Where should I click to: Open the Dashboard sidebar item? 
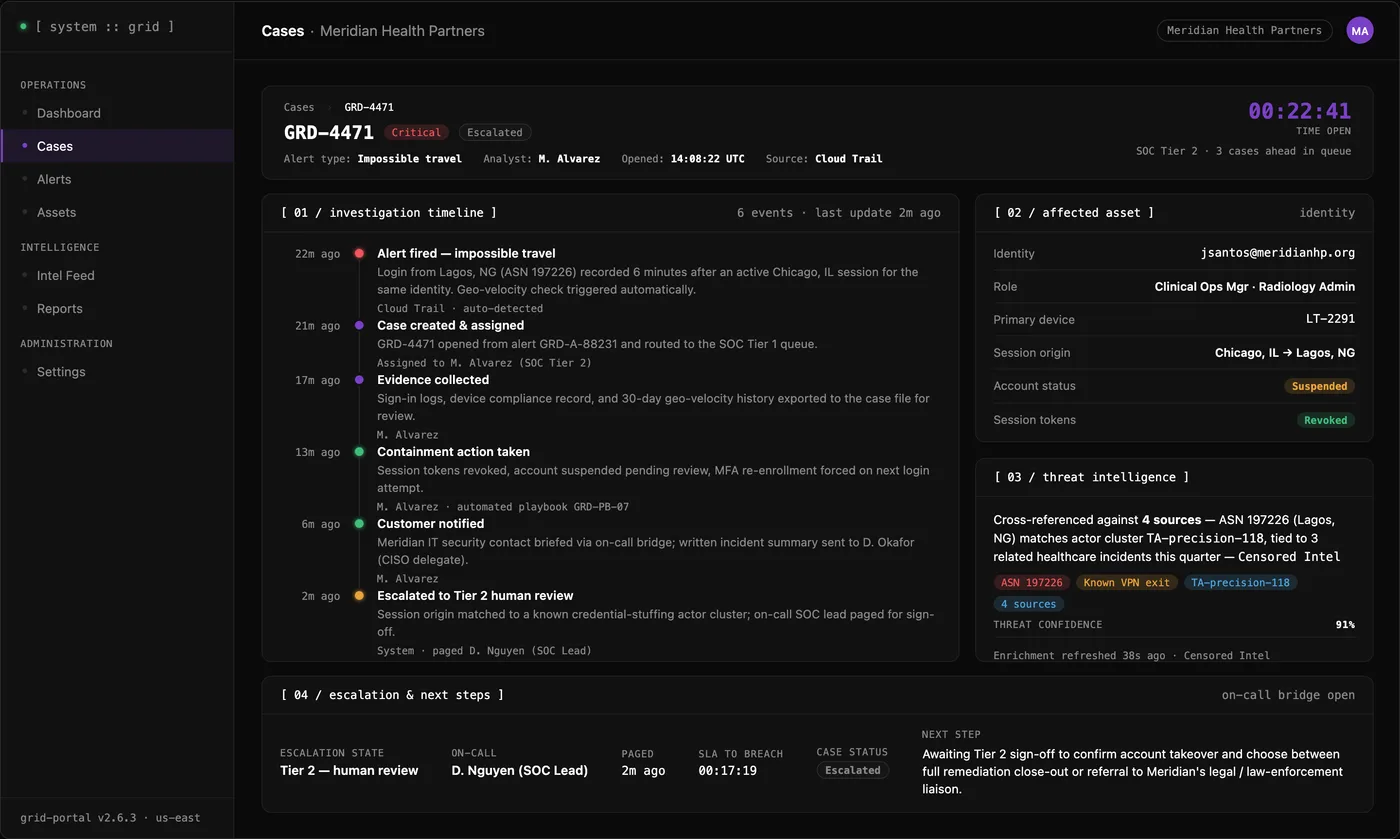(117, 113)
